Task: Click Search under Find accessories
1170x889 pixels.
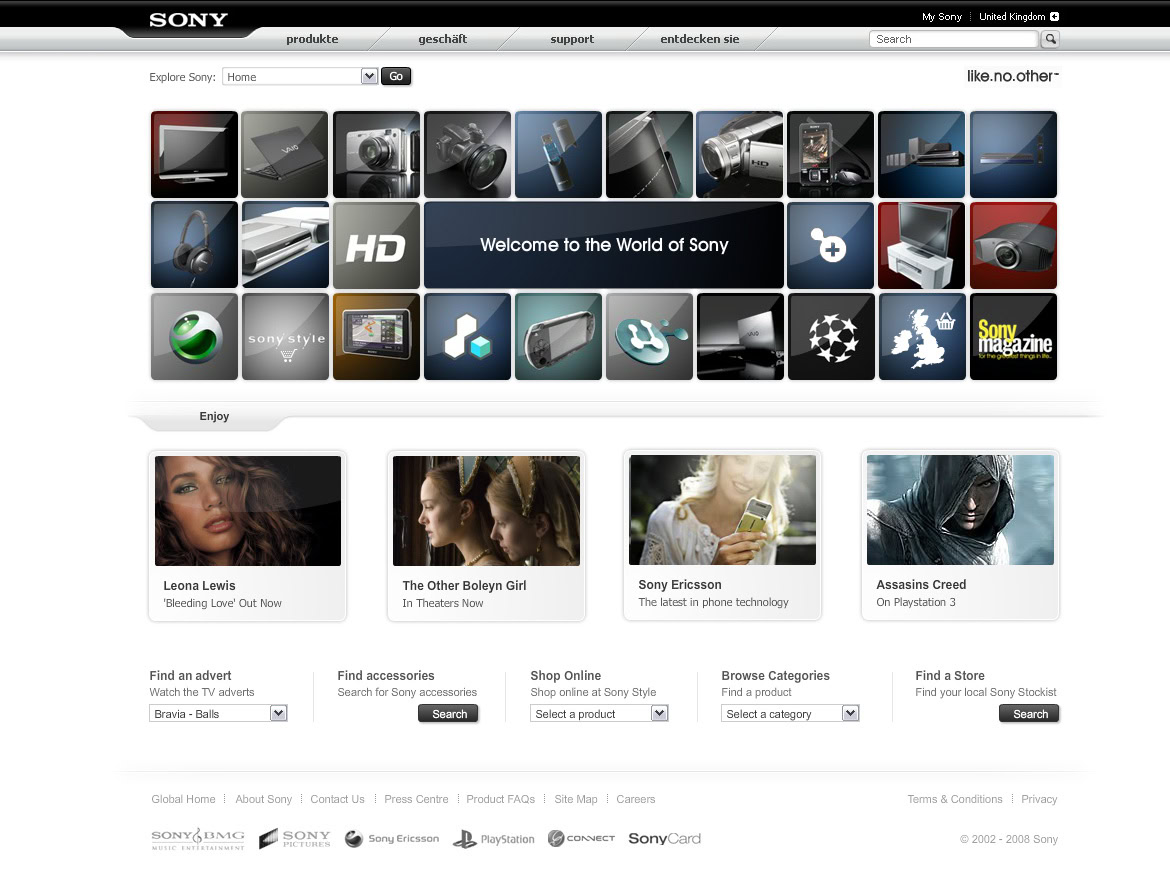Action: [x=448, y=714]
